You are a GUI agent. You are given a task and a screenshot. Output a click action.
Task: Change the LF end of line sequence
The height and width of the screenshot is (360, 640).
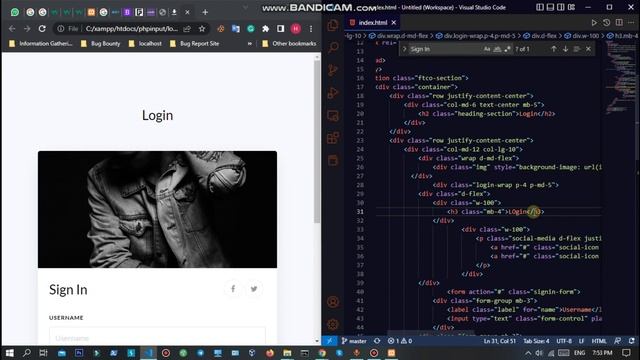click(x=581, y=341)
